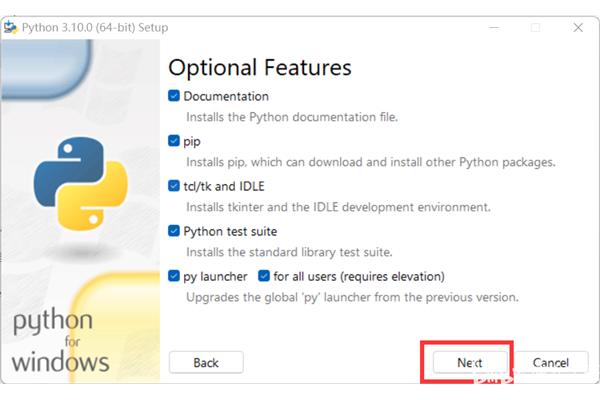This screenshot has width=600, height=400.
Task: Click the 'Python 3.10.0 (64-bit) Setup' title
Action: (x=95, y=28)
